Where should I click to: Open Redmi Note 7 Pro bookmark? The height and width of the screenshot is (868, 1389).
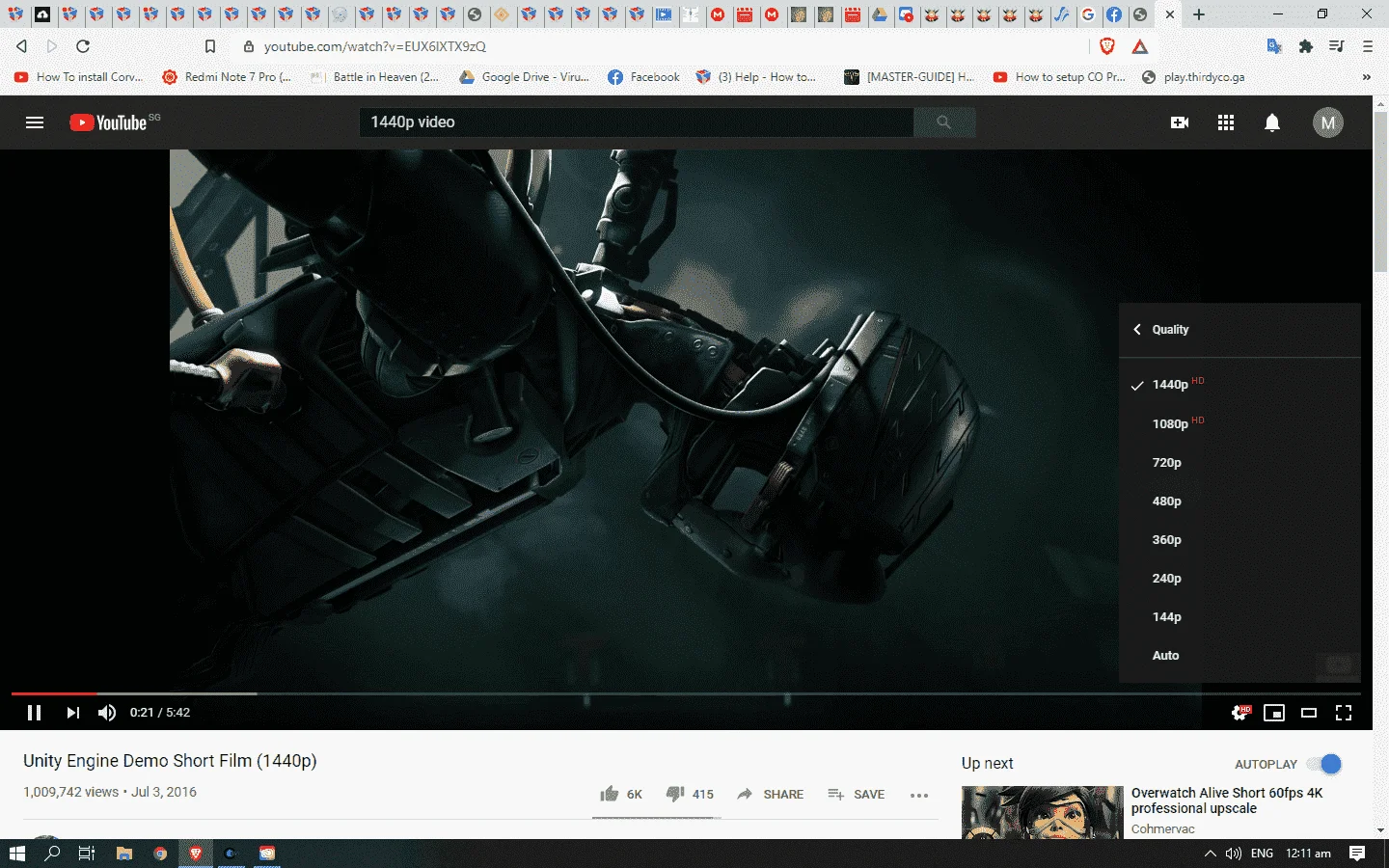tap(227, 77)
